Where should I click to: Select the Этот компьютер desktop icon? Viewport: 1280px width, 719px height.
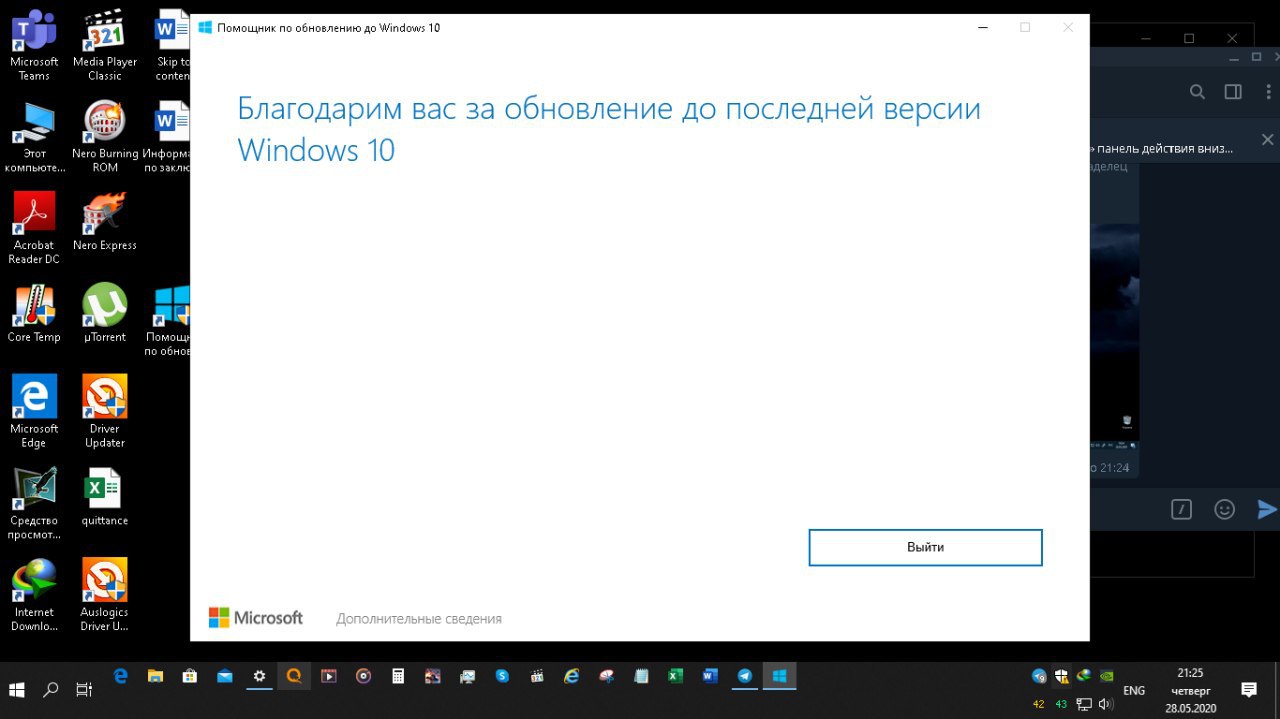pyautogui.click(x=34, y=137)
